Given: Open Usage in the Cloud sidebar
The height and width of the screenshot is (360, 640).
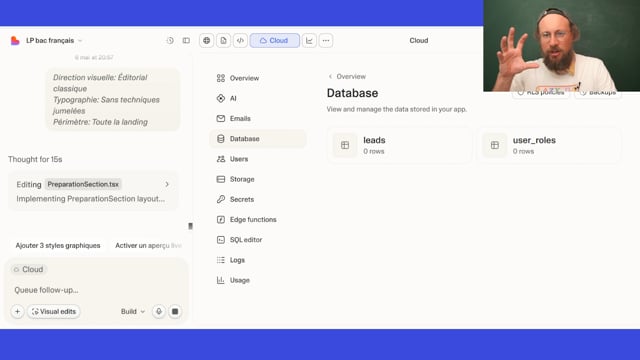Looking at the screenshot, I should pos(258,280).
